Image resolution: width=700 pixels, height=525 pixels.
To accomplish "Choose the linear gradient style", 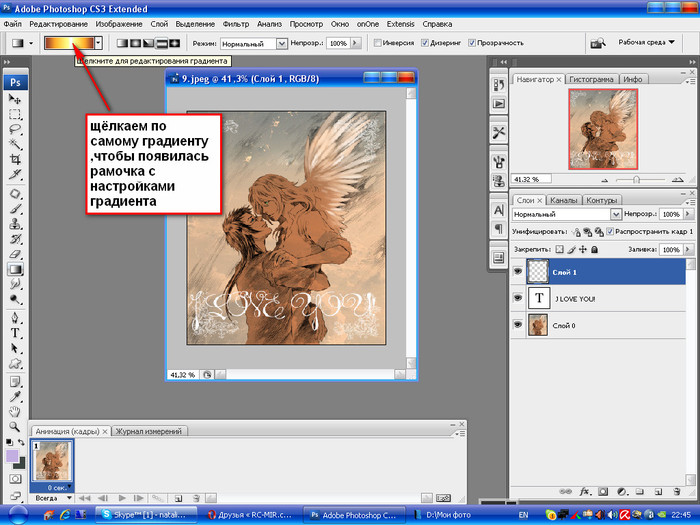I will coord(122,43).
